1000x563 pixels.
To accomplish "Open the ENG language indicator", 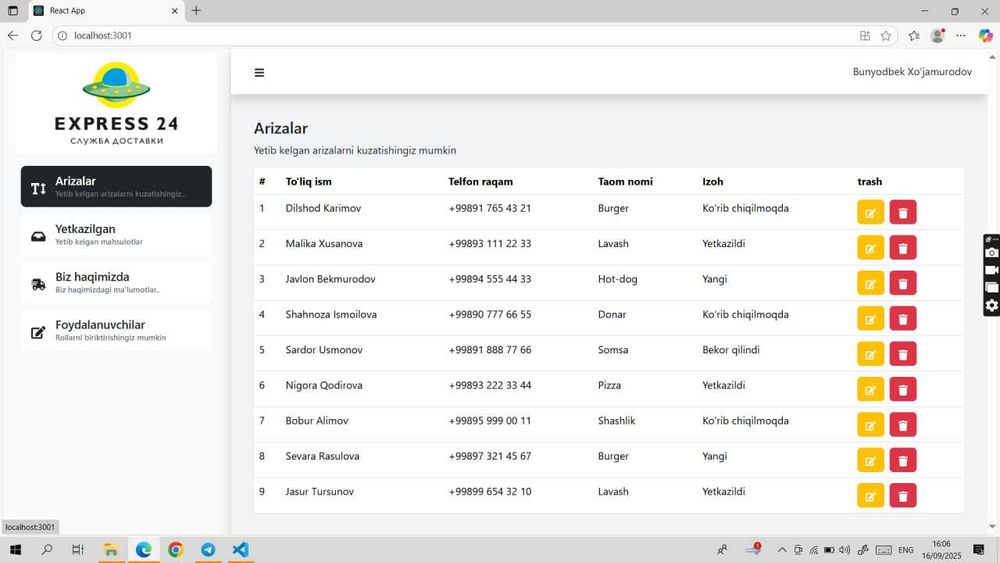I will pos(906,550).
